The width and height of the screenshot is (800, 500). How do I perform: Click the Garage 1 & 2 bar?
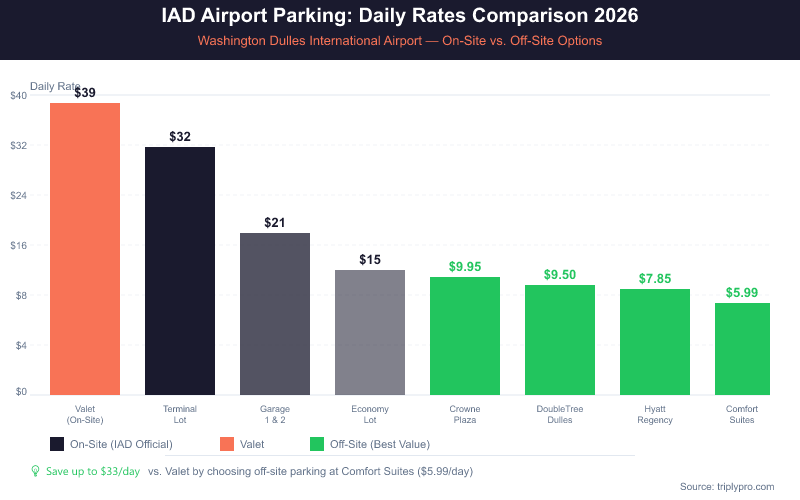(x=275, y=314)
